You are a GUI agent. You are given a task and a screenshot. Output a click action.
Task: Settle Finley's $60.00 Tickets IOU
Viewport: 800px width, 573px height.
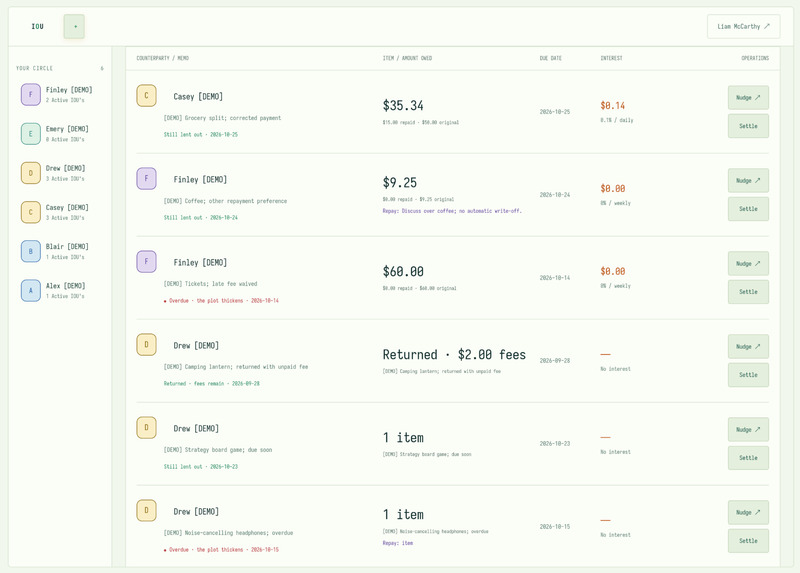[x=748, y=292]
